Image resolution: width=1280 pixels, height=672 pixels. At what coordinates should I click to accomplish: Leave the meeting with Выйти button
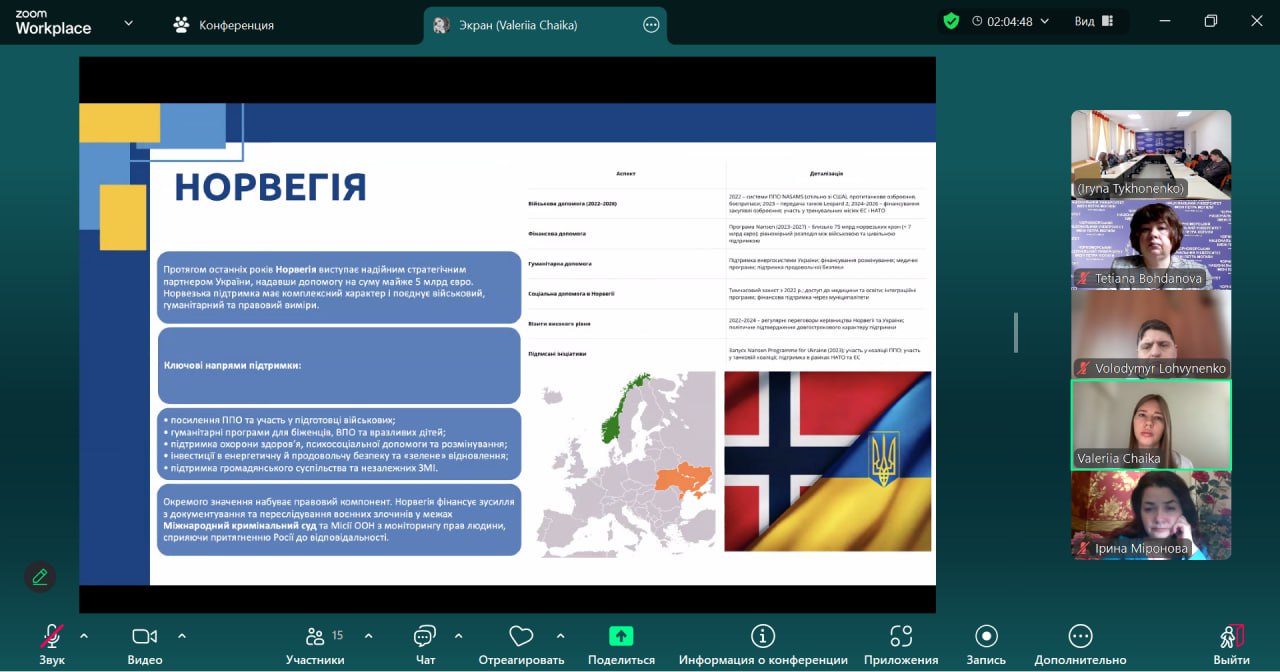(x=1231, y=637)
